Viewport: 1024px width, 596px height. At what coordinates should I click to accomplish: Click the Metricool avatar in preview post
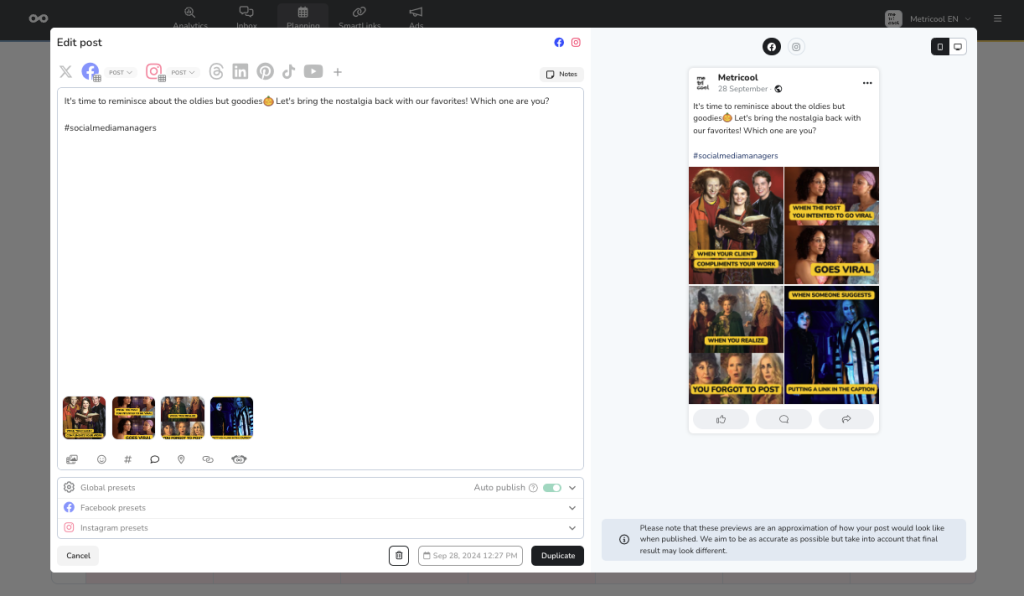(x=702, y=83)
